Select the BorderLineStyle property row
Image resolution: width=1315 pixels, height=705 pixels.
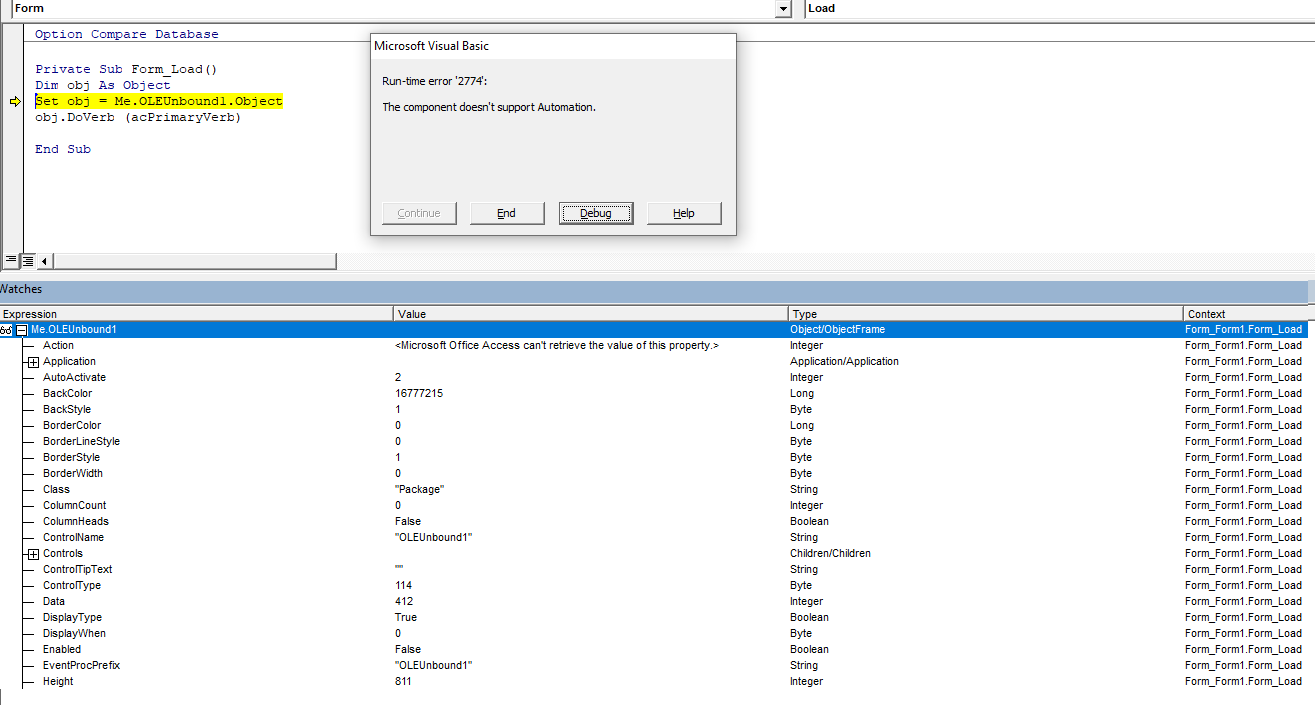click(654, 441)
